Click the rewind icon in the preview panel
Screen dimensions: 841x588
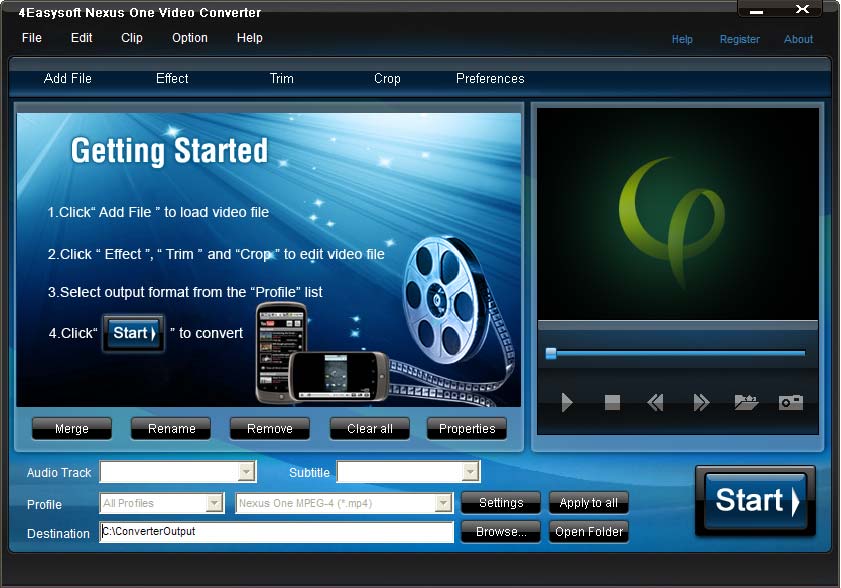click(655, 402)
